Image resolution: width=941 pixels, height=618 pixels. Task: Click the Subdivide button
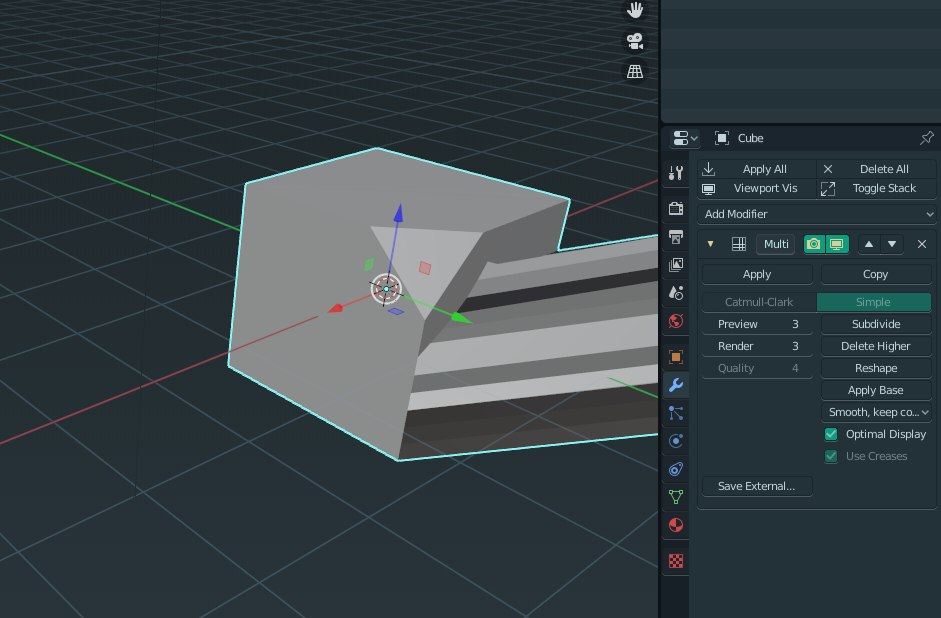coord(875,324)
